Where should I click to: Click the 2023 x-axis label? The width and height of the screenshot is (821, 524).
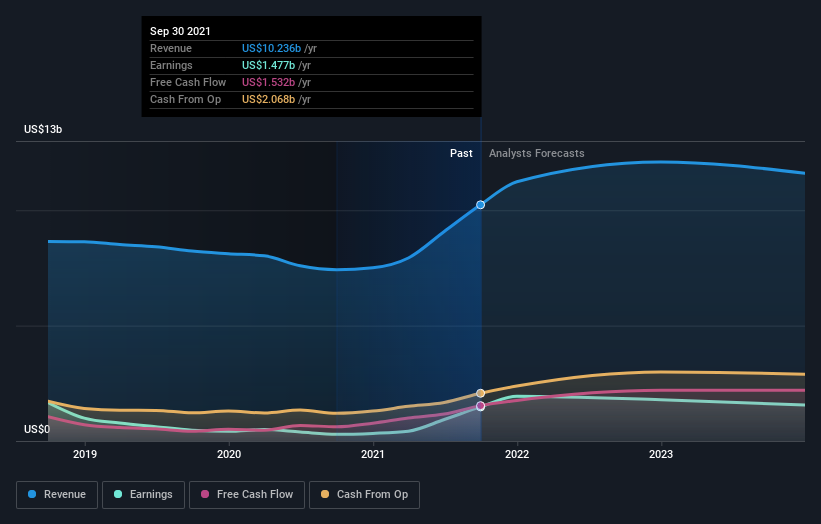661,454
